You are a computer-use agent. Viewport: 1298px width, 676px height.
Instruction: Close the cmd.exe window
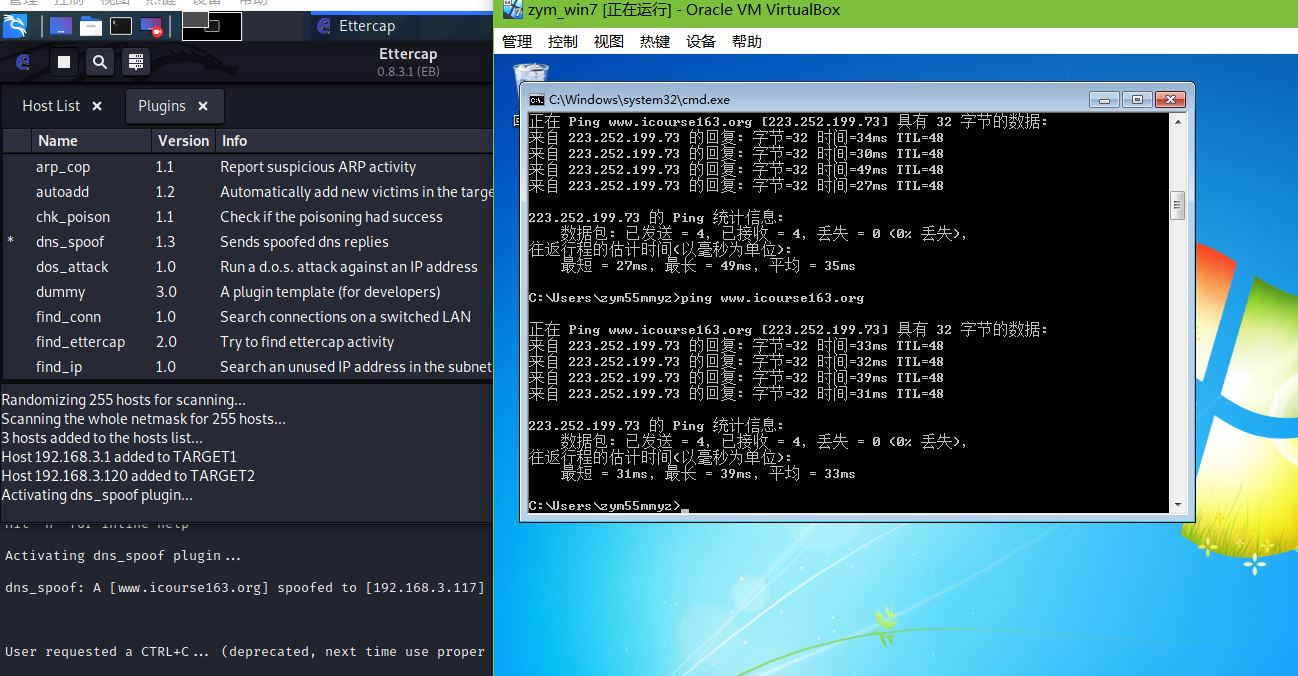tap(1170, 99)
